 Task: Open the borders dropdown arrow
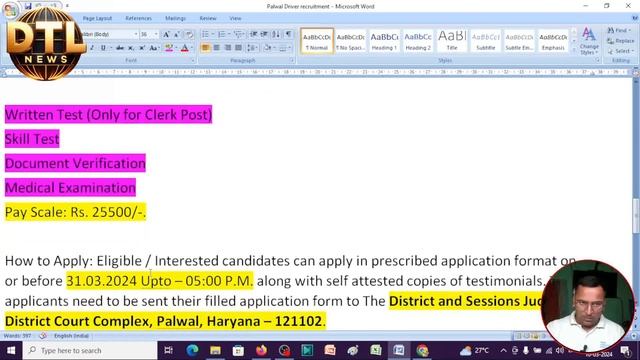(x=289, y=48)
